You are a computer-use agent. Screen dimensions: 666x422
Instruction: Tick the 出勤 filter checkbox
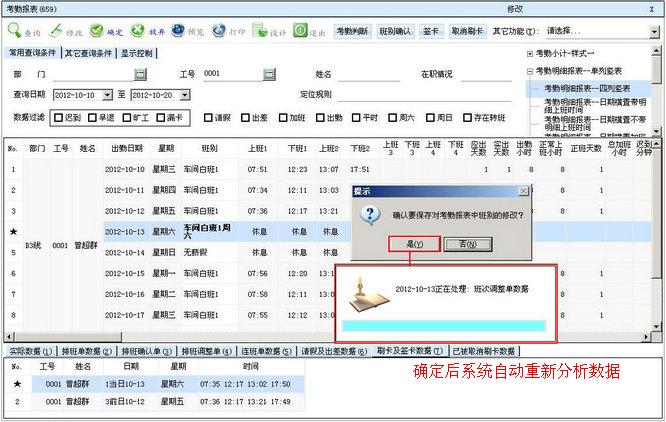pyautogui.click(x=320, y=118)
